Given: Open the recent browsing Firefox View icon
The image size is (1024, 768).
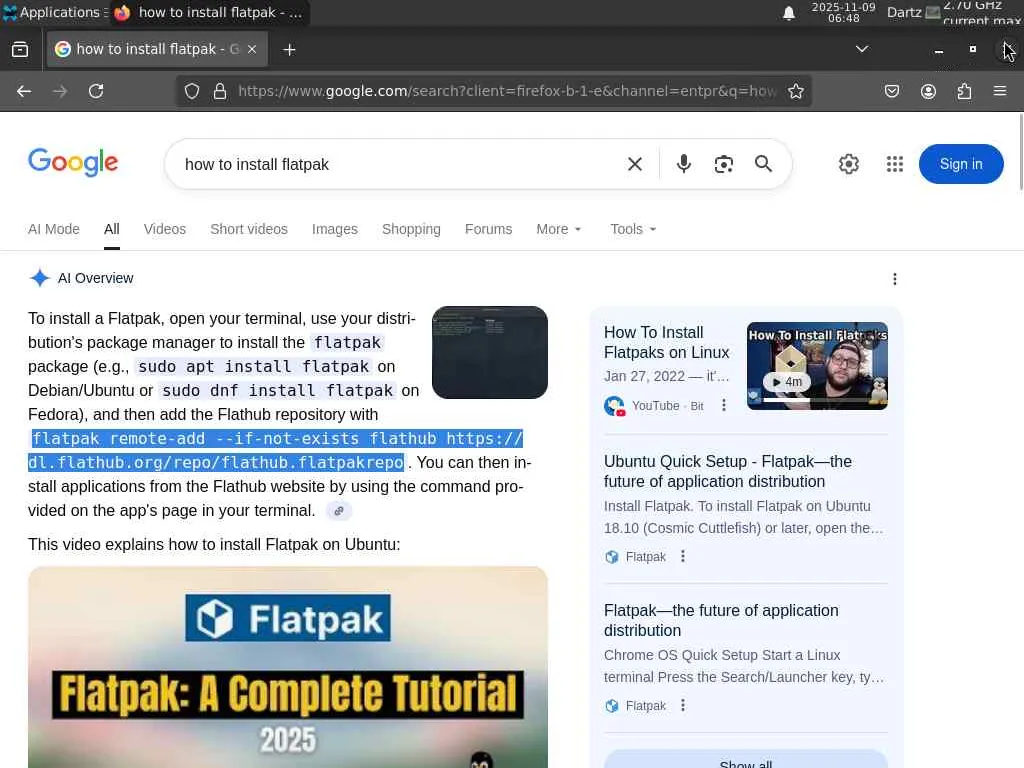Looking at the screenshot, I should (x=20, y=50).
